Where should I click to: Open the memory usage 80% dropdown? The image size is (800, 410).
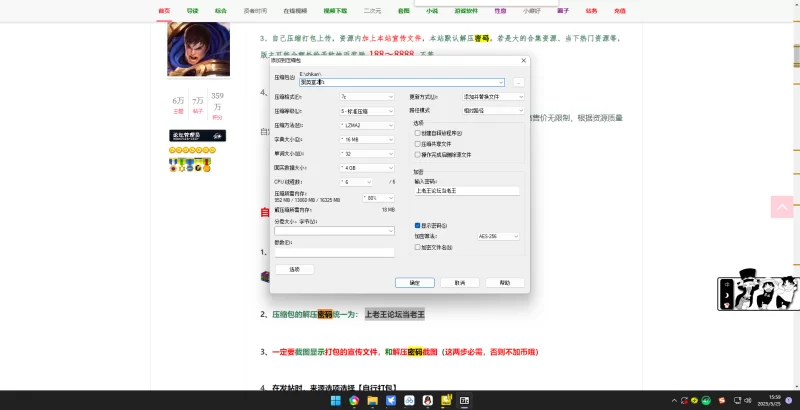pos(379,198)
